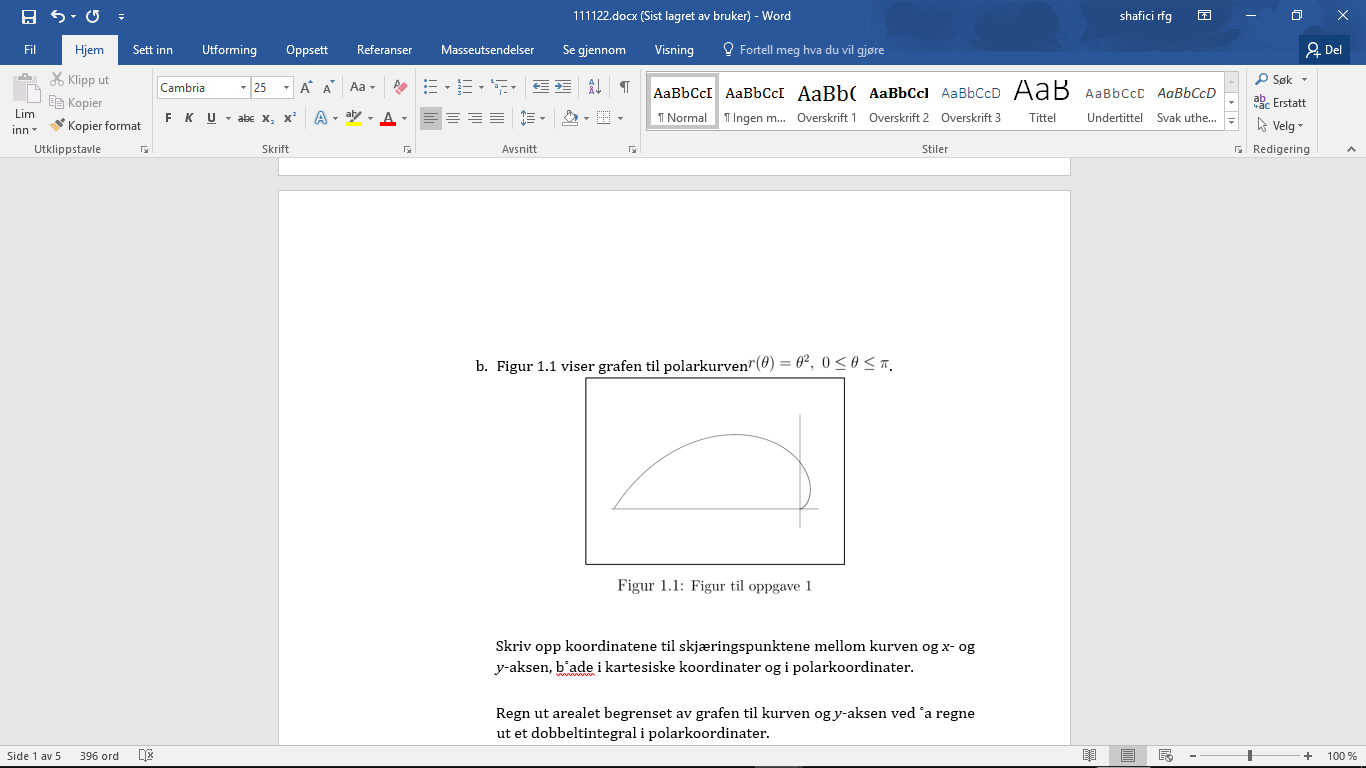This screenshot has height=768, width=1366.
Task: Click Kopier in the clipboard group
Action: [76, 103]
